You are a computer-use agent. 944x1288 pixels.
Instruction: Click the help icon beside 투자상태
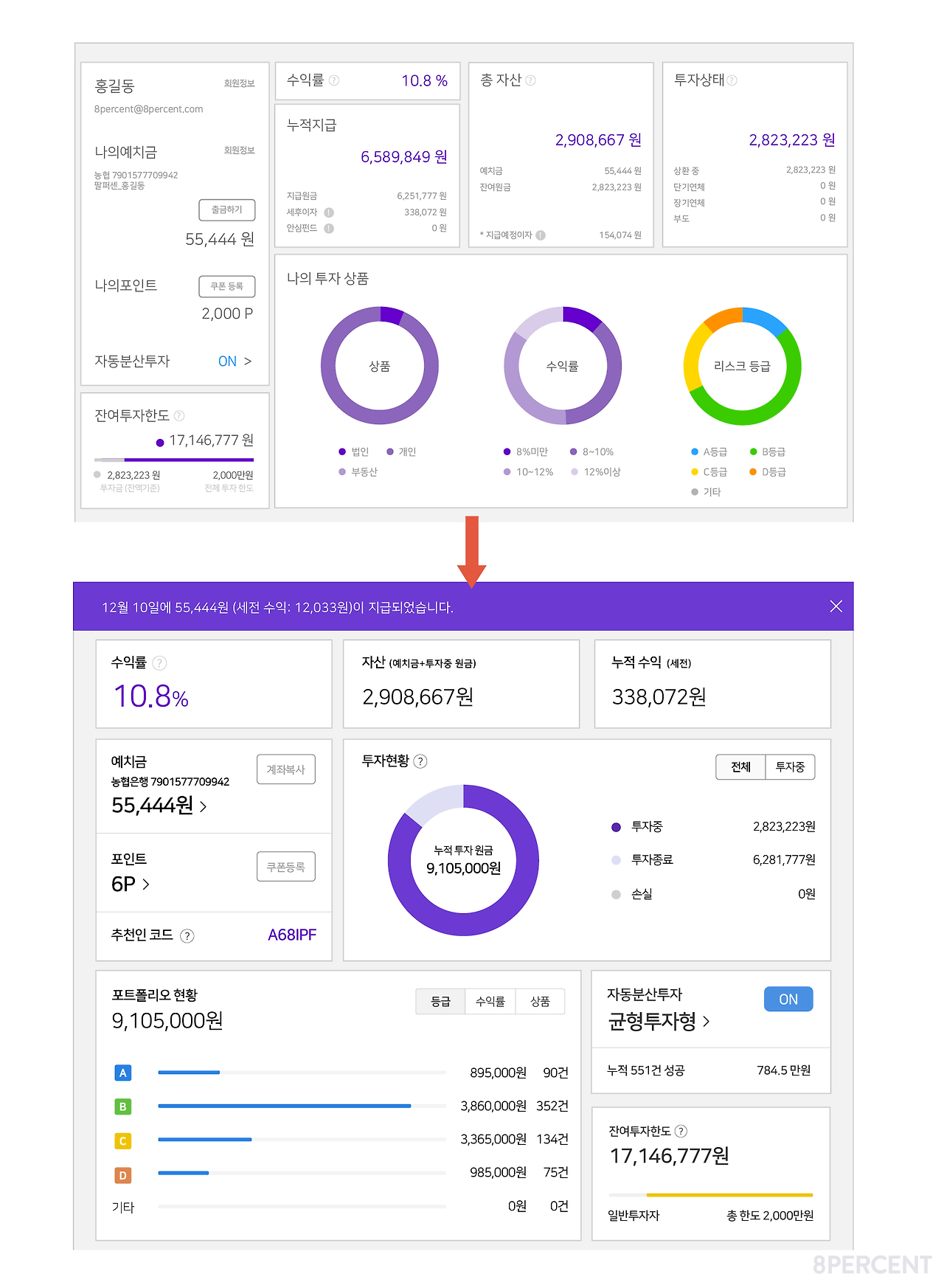pos(732,80)
